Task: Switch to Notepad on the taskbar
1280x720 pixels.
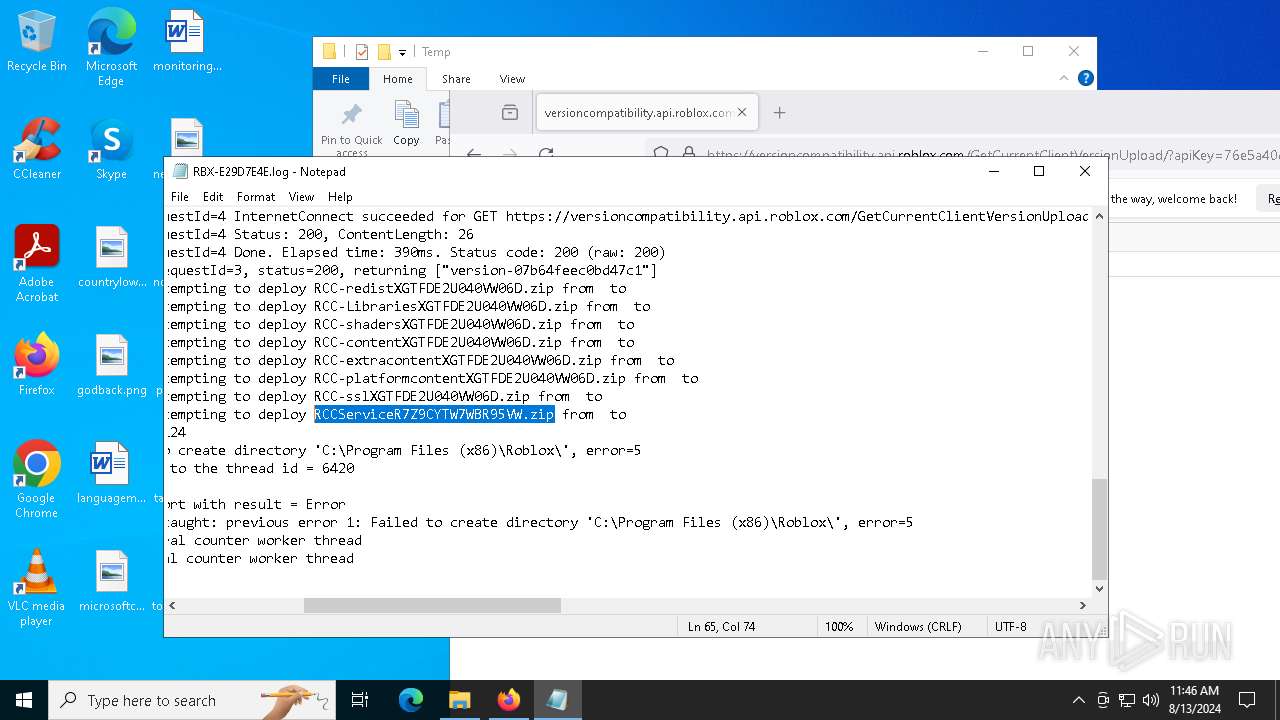Action: click(x=557, y=700)
